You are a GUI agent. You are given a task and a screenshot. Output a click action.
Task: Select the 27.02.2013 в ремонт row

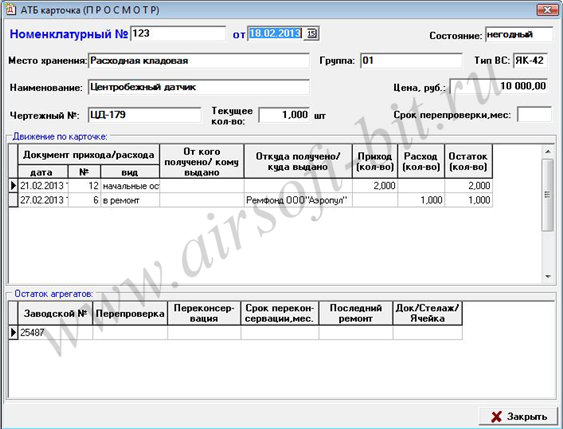(251, 200)
